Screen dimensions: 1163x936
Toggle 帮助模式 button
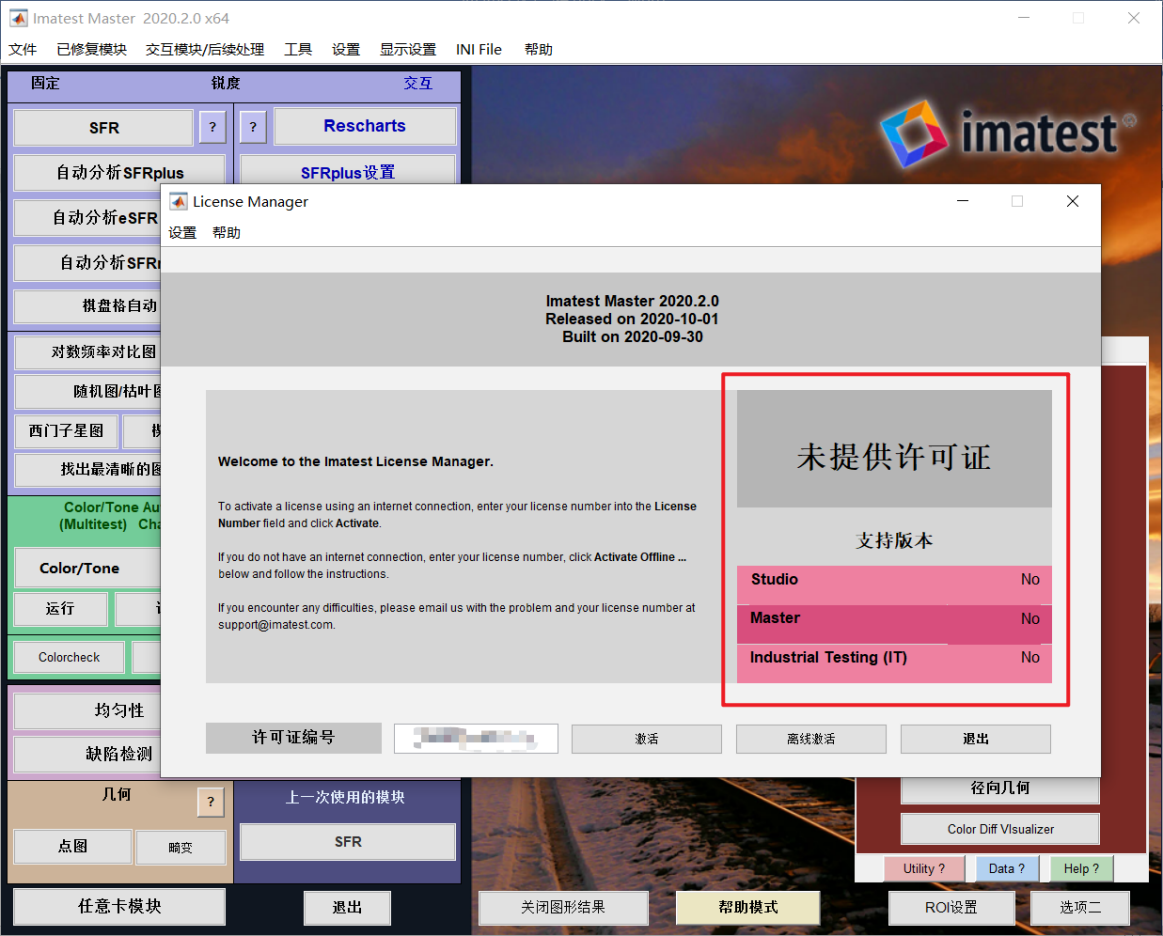[748, 907]
